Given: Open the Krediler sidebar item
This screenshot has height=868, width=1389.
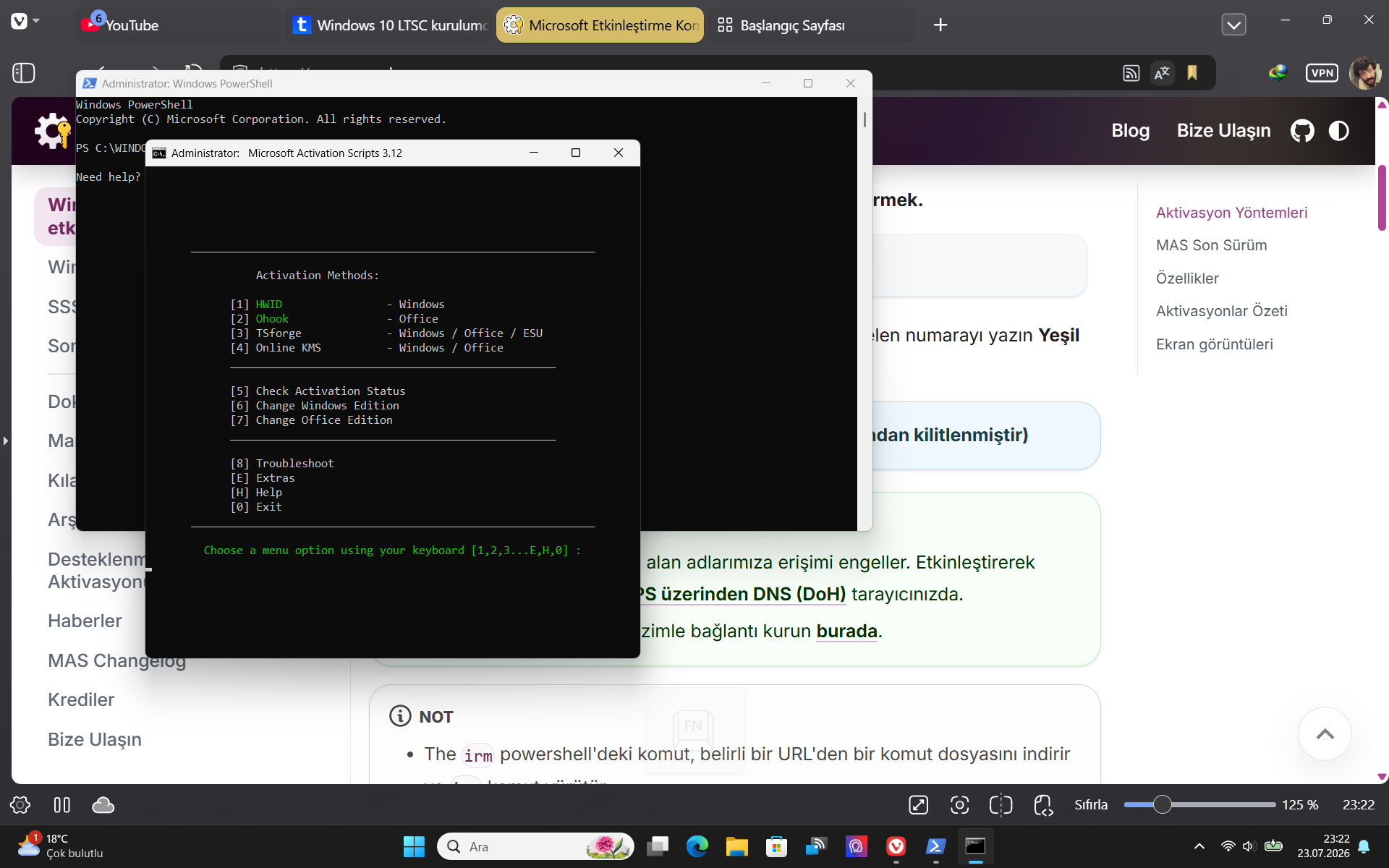Looking at the screenshot, I should [81, 699].
